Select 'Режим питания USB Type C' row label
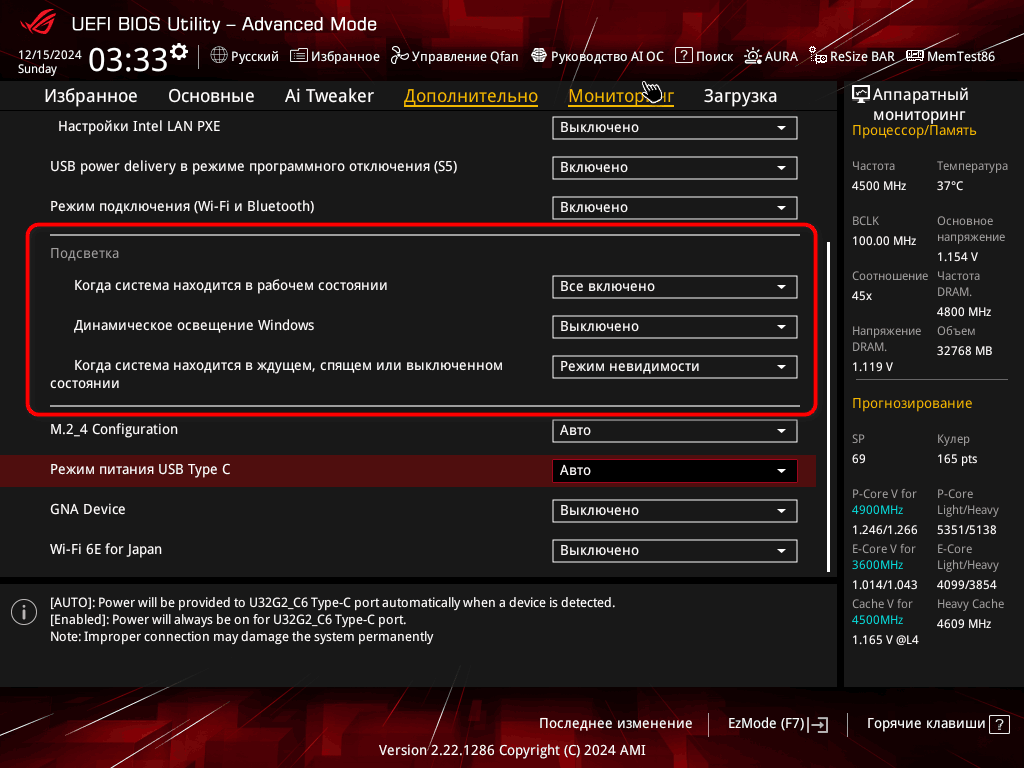1024x768 pixels. pos(140,470)
